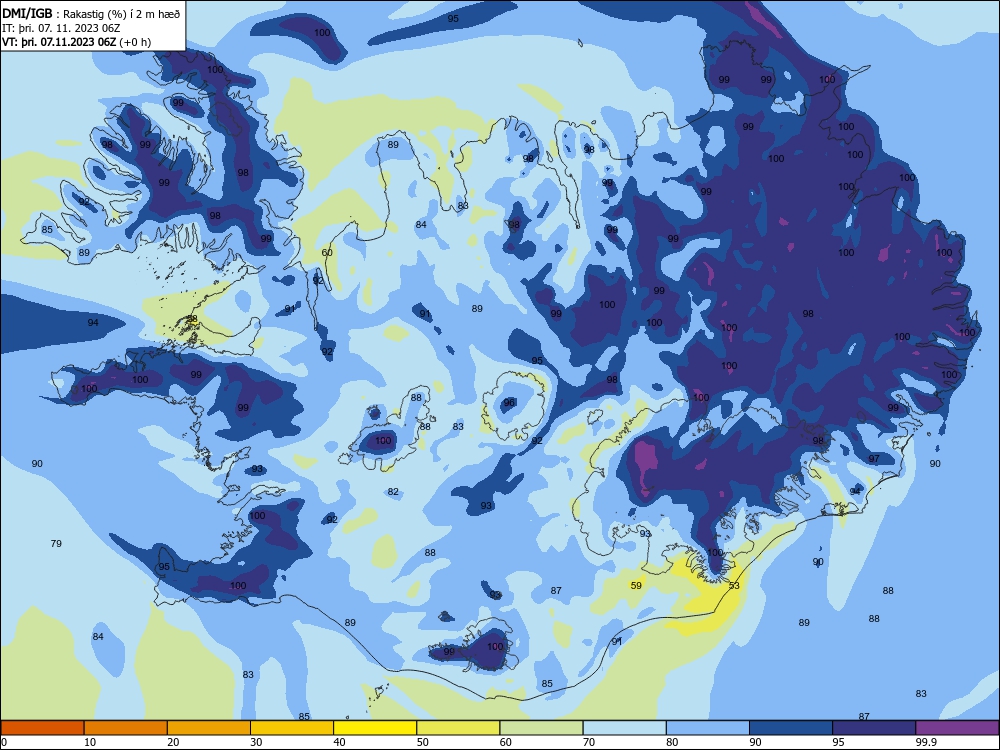Click the "59" humidity value on the map
Viewport: 1000px width, 750px height.
[636, 585]
